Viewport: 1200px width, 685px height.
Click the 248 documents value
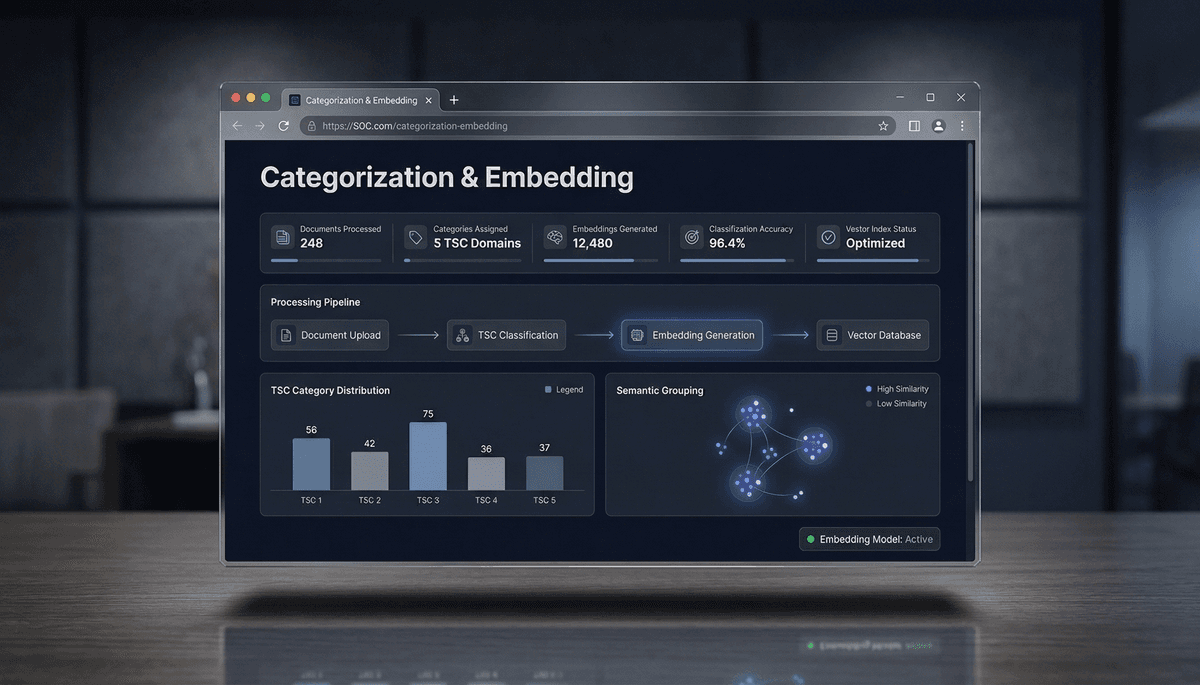pos(311,243)
